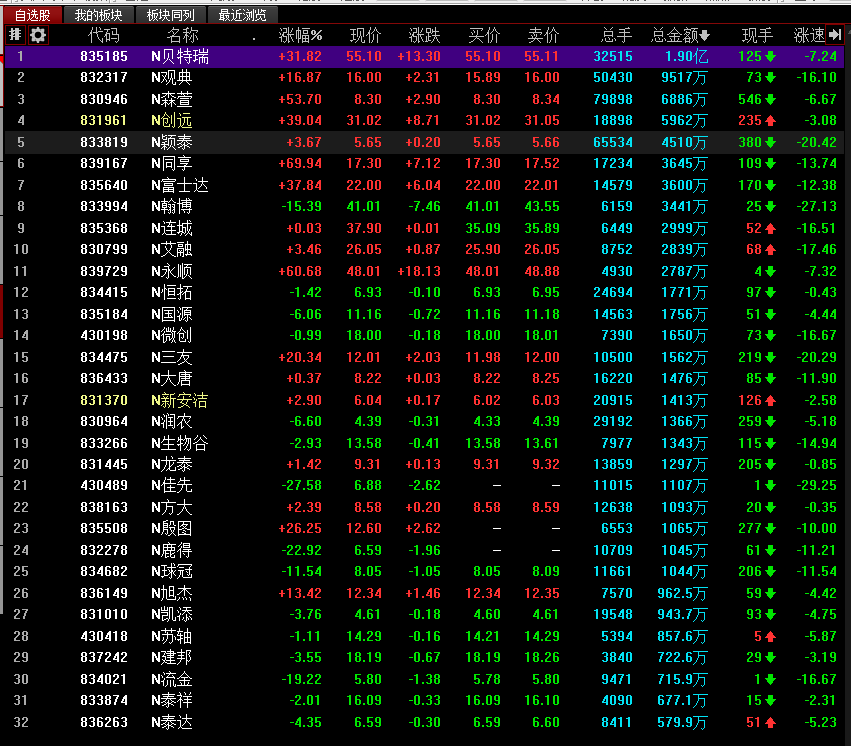Click the grid layout icon in header

click(x=15, y=35)
